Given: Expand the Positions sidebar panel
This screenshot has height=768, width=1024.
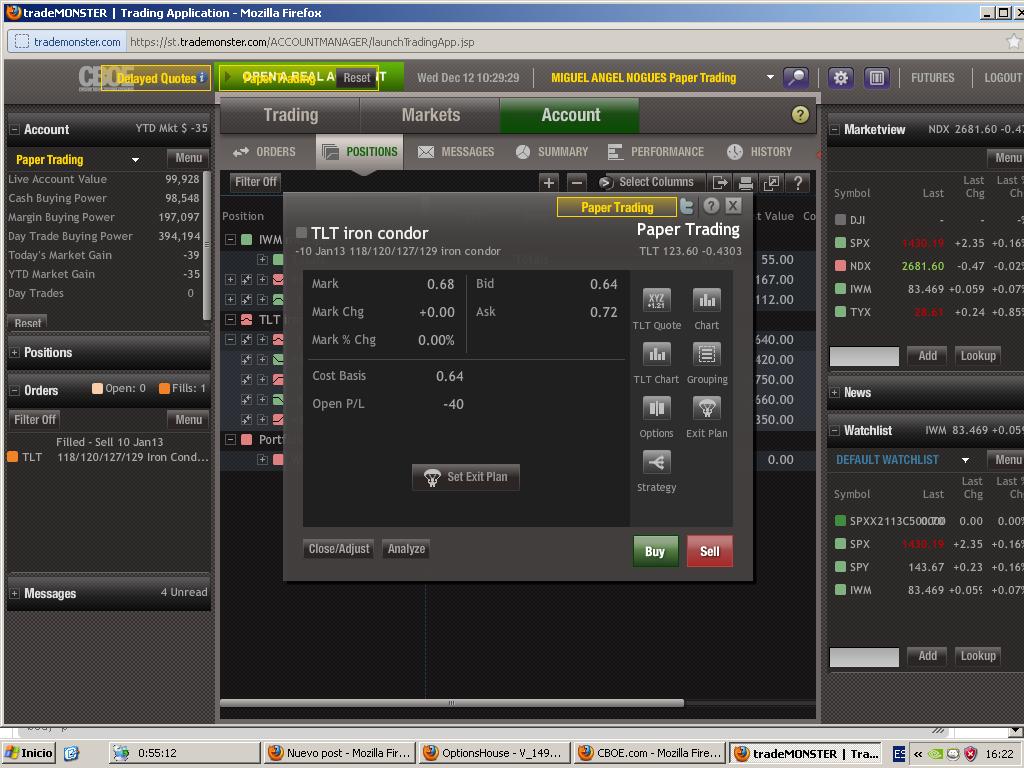Looking at the screenshot, I should tap(14, 353).
